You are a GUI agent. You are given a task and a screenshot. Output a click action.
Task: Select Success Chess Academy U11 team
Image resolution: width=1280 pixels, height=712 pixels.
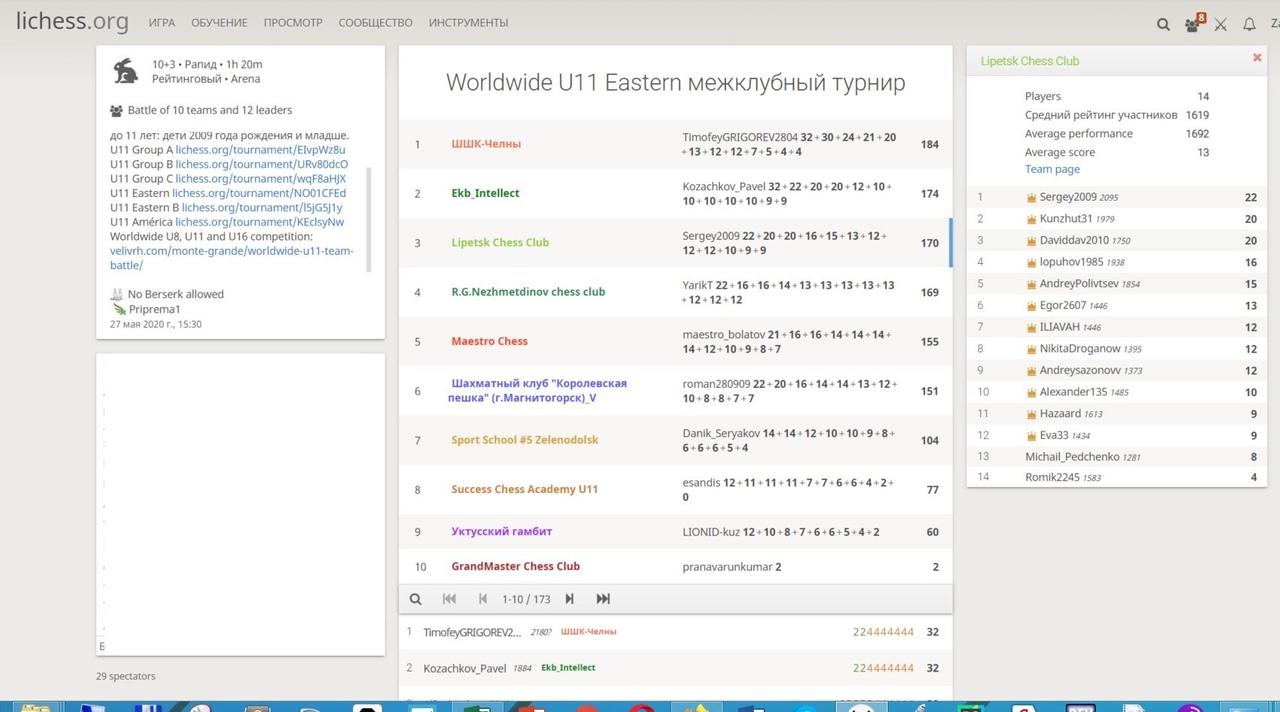pos(524,489)
